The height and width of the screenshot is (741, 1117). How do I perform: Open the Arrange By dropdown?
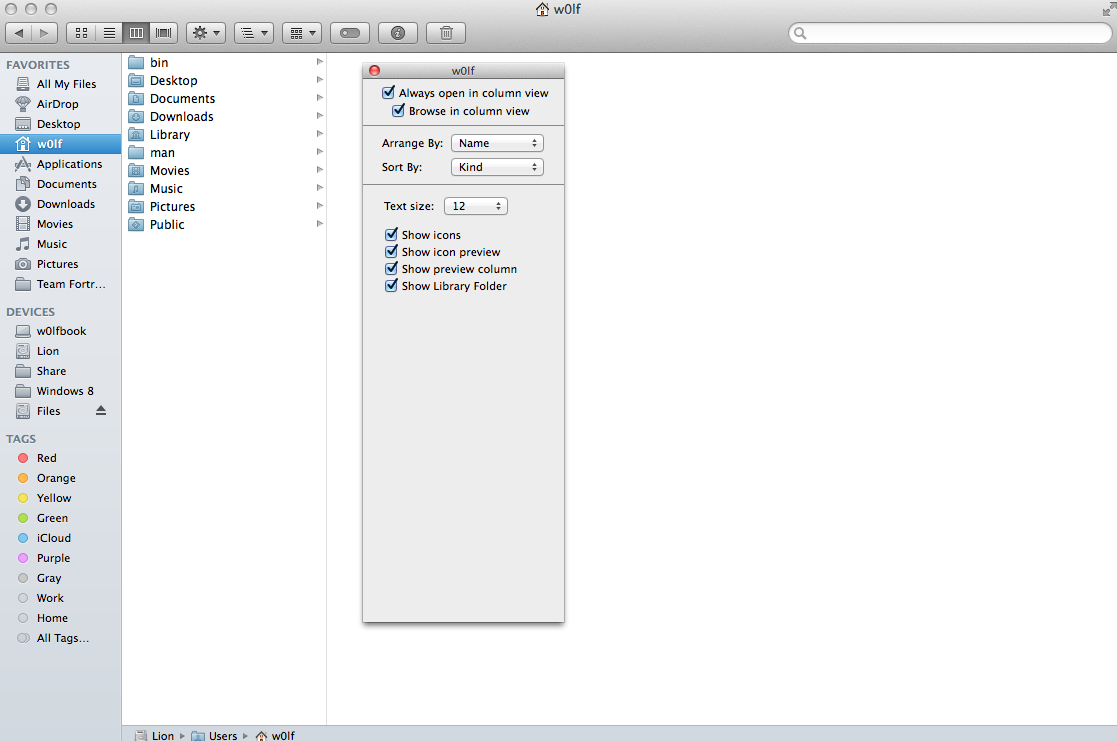[497, 143]
